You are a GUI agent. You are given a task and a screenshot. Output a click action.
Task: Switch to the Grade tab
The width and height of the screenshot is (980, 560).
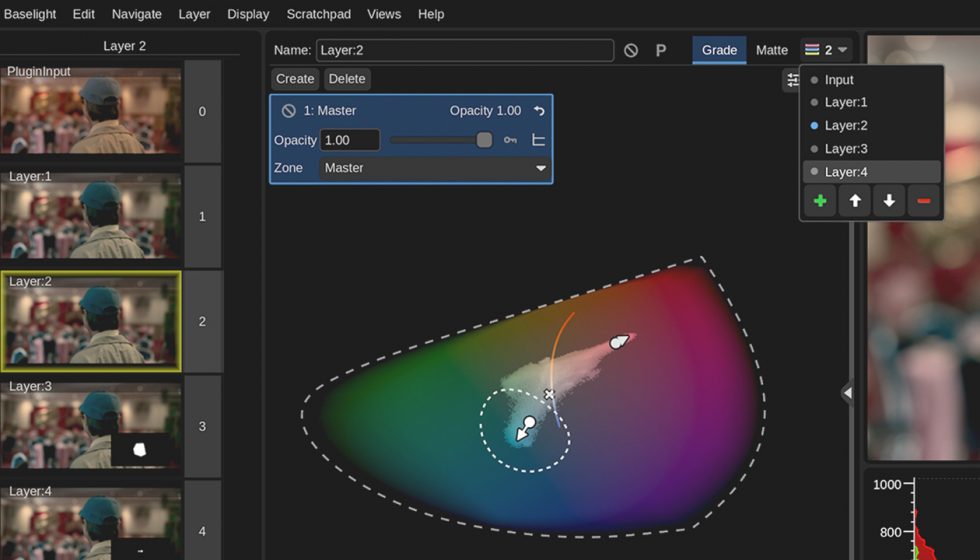pos(719,50)
